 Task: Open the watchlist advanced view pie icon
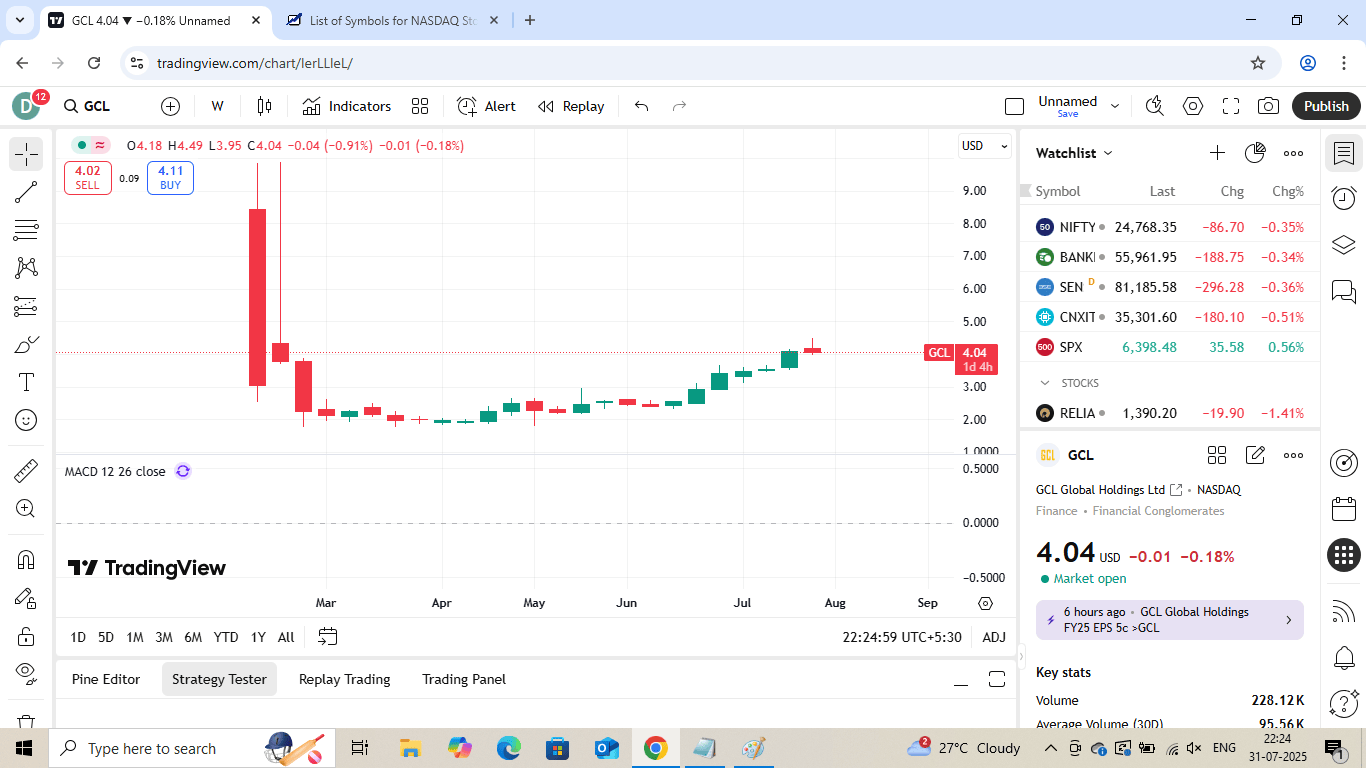[1255, 153]
